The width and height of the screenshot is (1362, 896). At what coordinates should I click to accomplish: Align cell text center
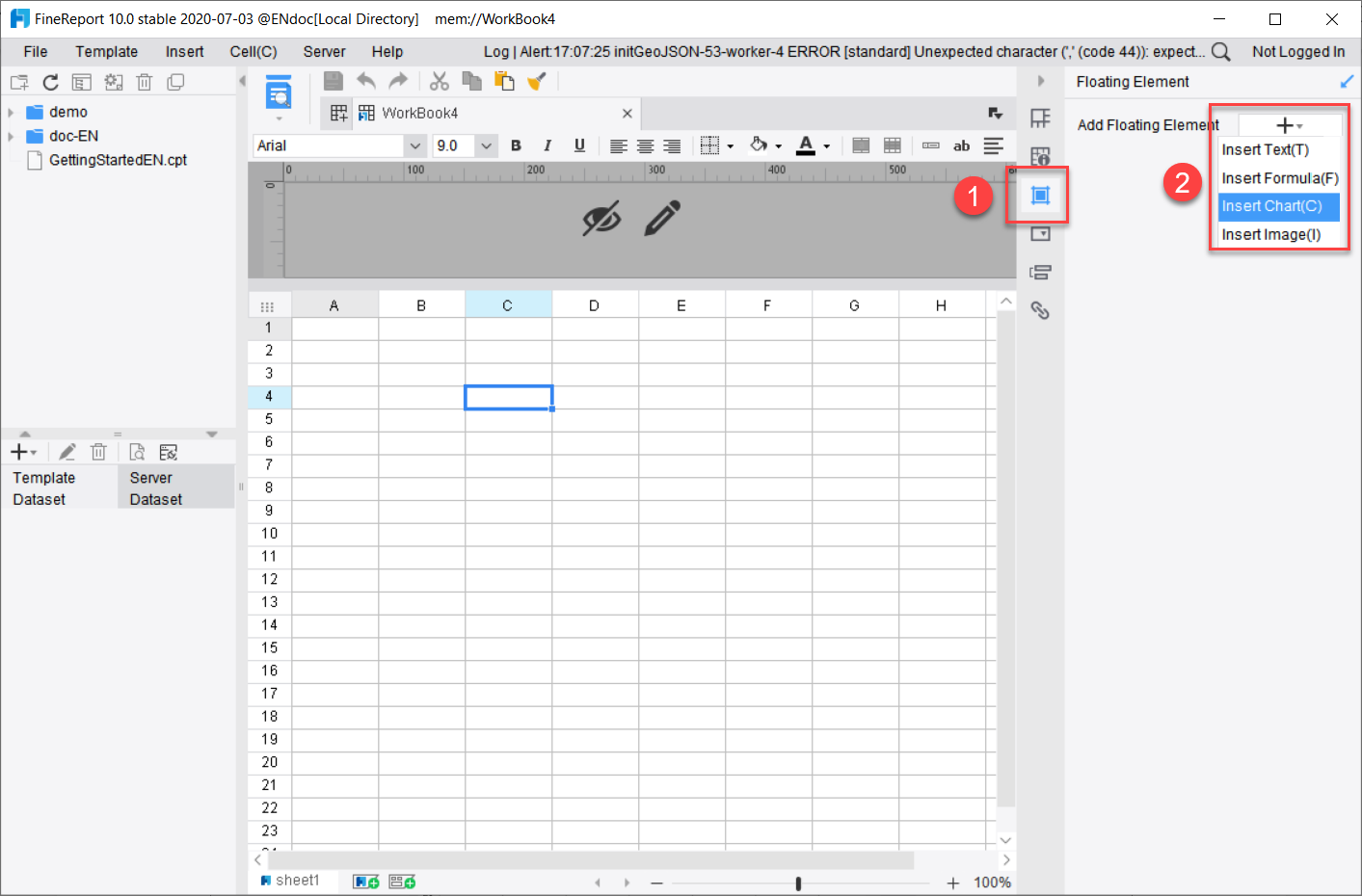point(646,146)
